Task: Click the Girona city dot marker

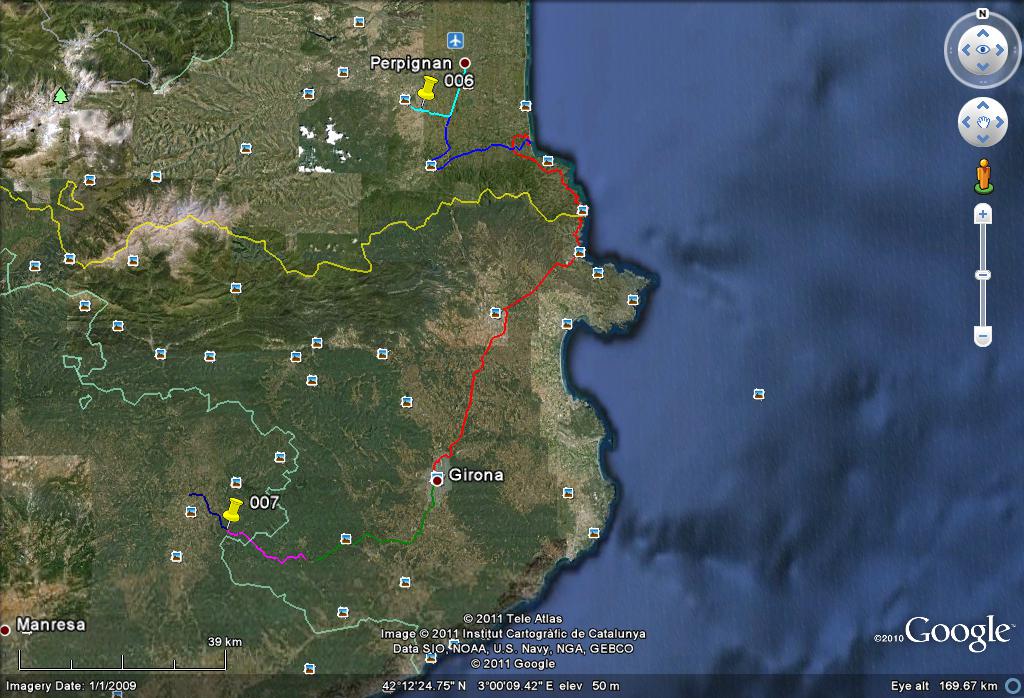Action: [437, 481]
